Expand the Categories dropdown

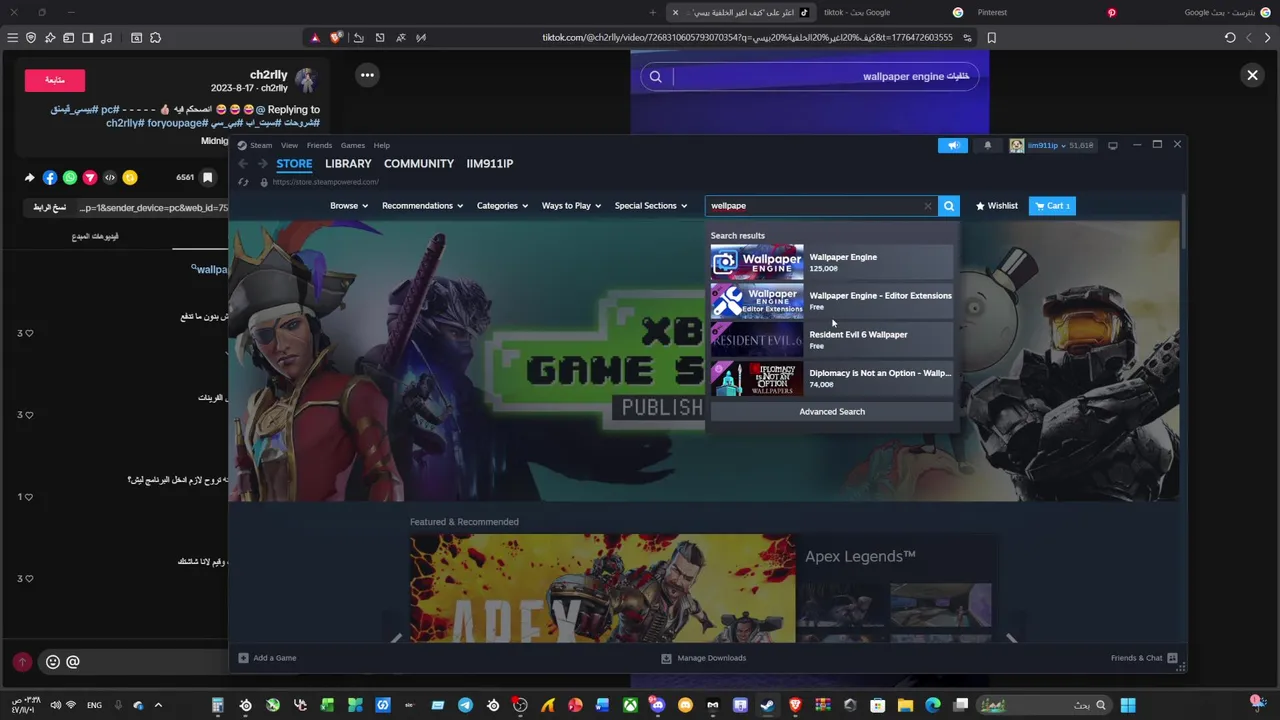(502, 206)
